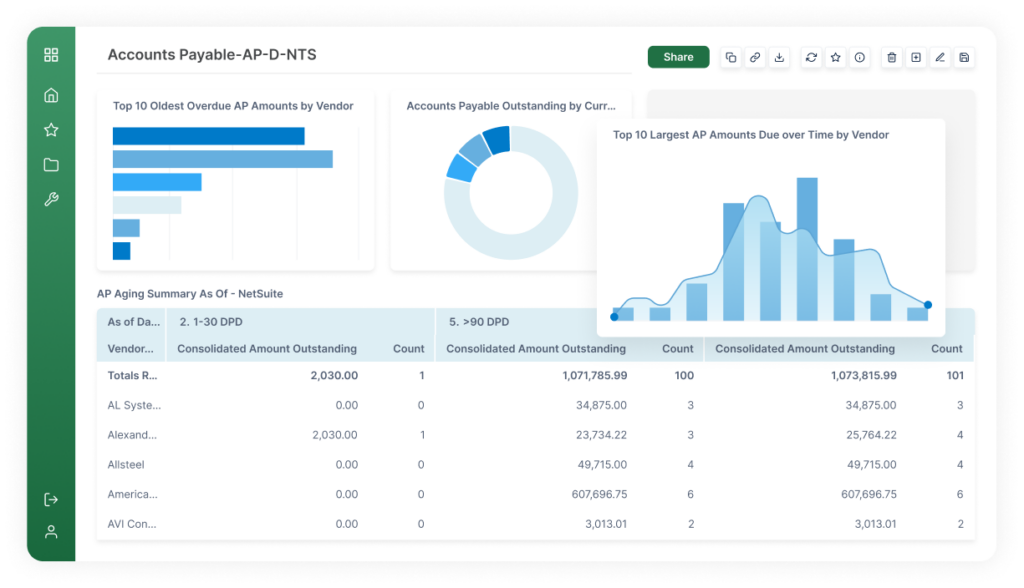Open the Totals row in AP Aging table

point(134,376)
